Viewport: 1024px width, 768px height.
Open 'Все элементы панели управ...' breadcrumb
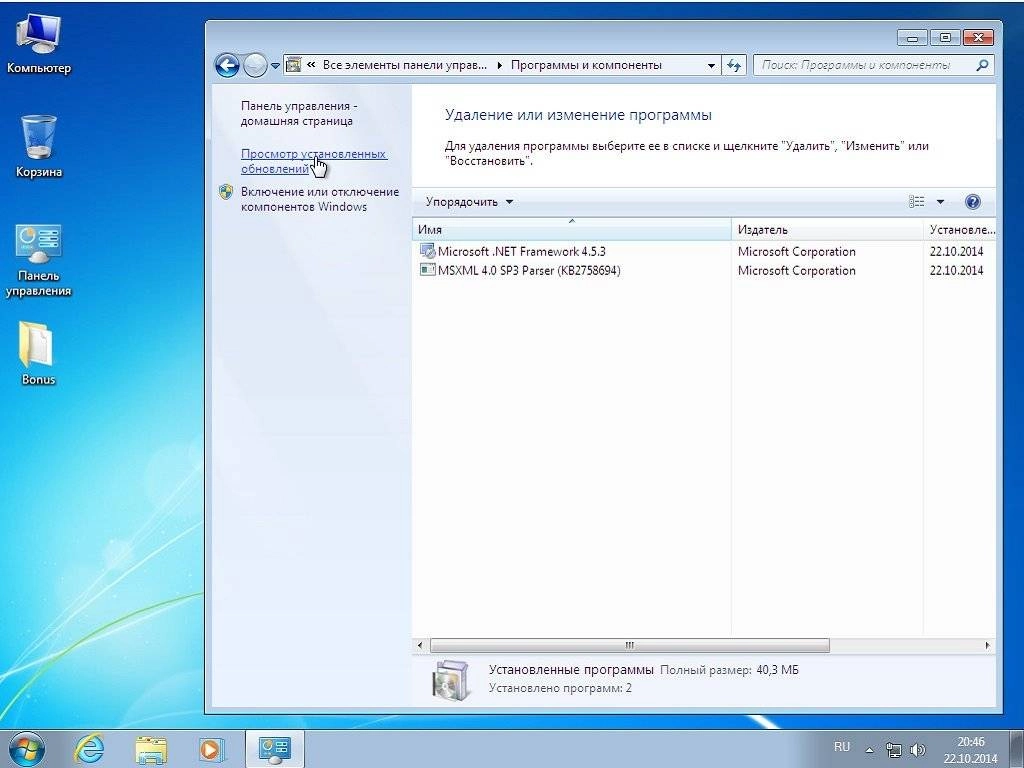[x=404, y=65]
